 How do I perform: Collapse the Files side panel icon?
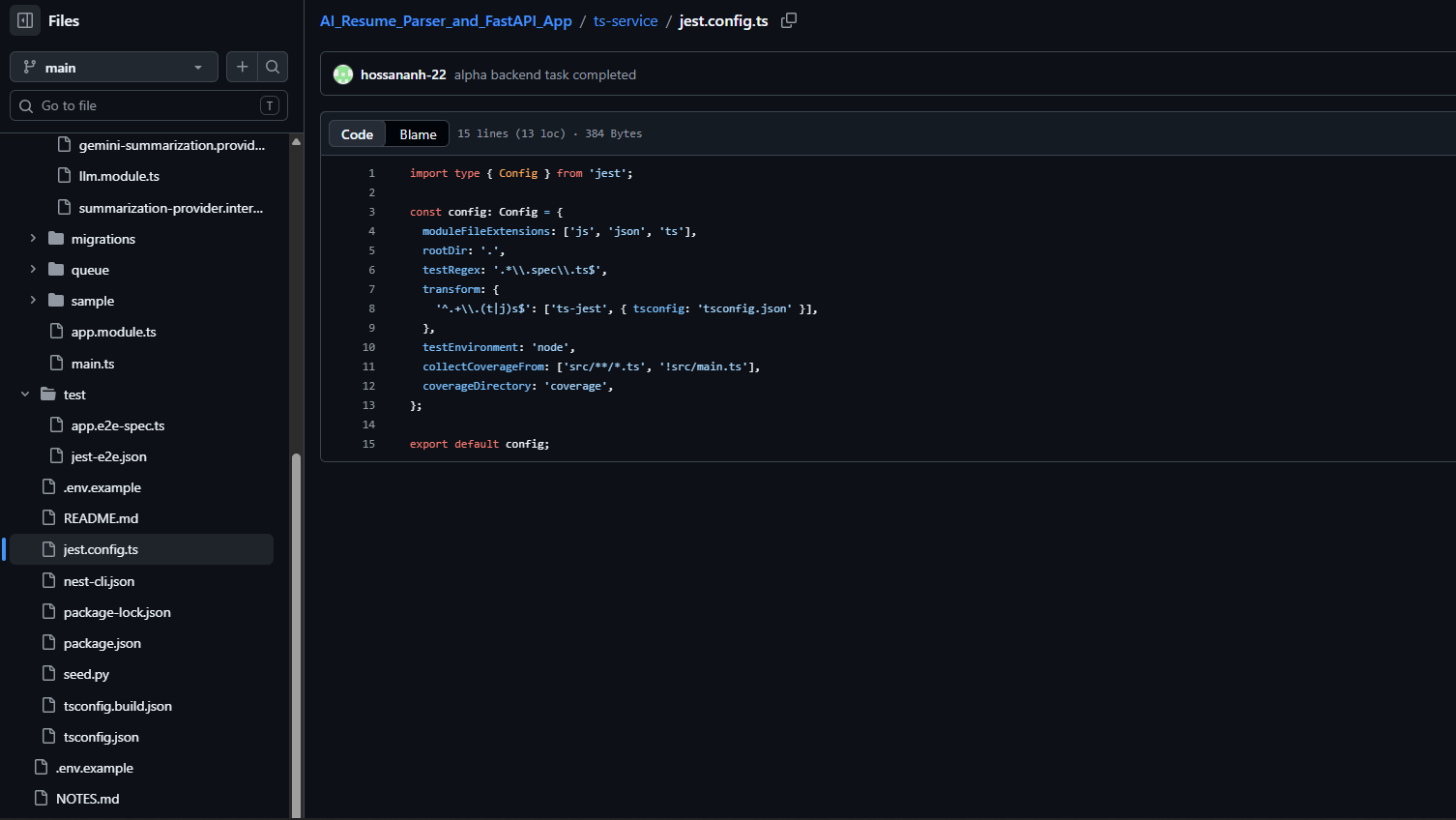(25, 20)
